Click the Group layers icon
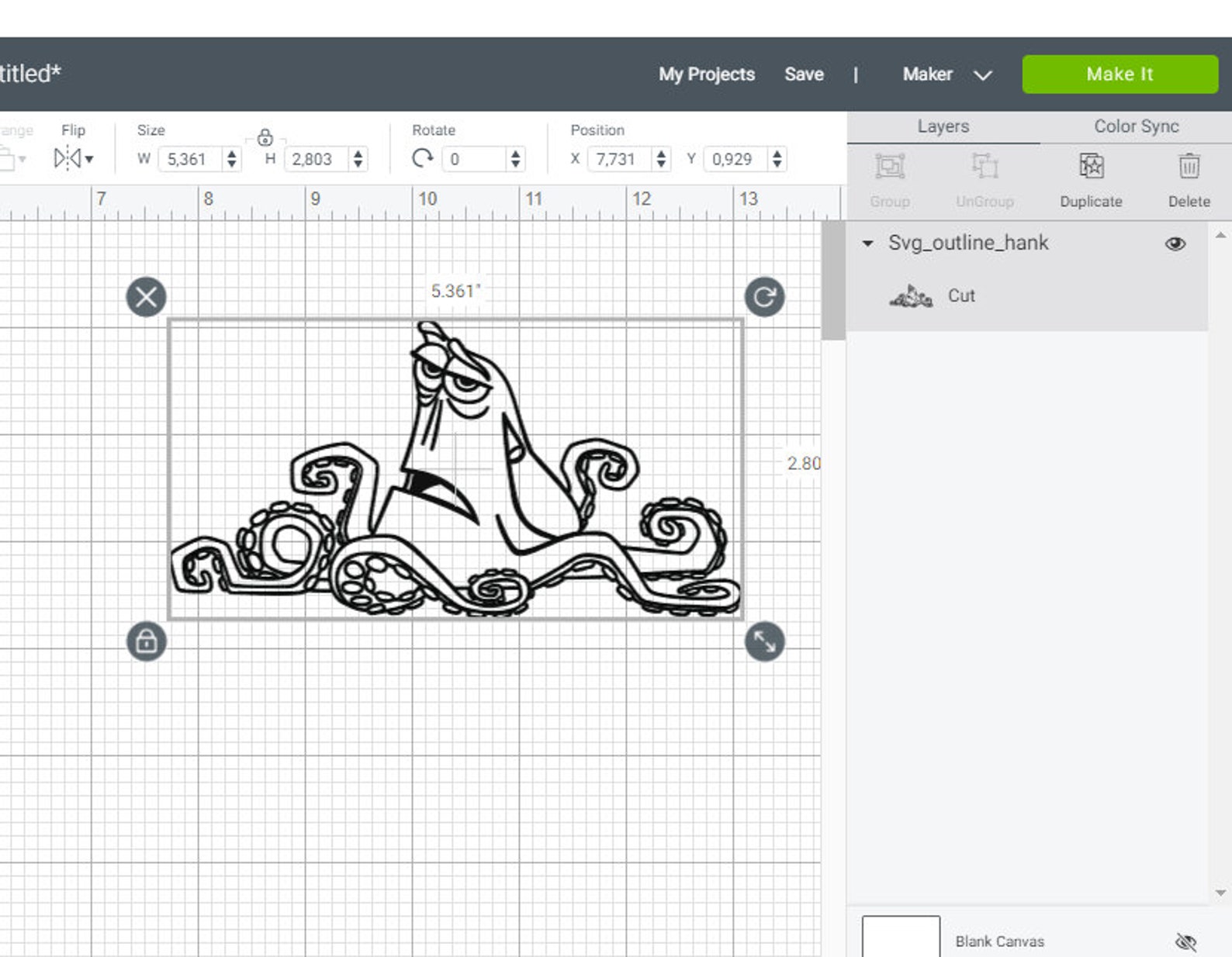The width and height of the screenshot is (1232, 957). point(889,166)
